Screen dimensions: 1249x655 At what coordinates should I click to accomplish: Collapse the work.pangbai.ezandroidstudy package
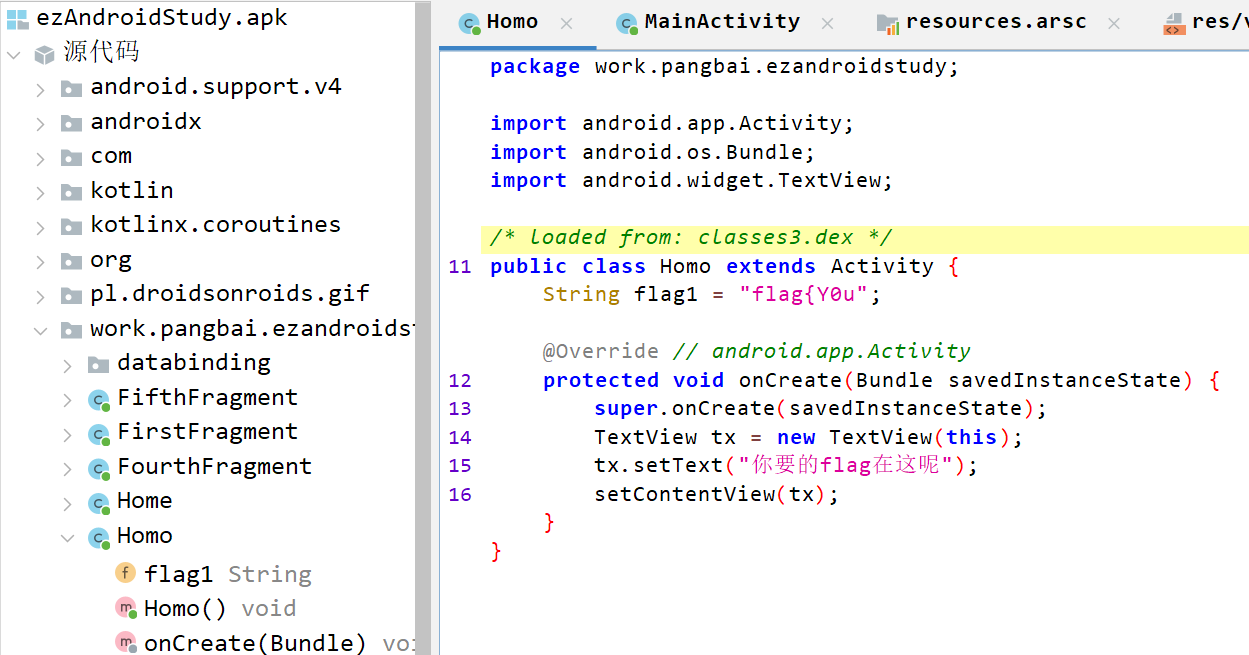pyautogui.click(x=40, y=330)
